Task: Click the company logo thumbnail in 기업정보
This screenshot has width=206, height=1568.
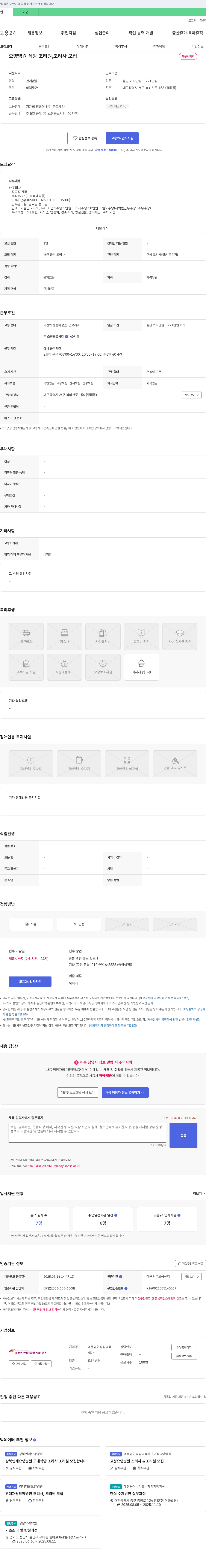Action: click(x=27, y=1352)
